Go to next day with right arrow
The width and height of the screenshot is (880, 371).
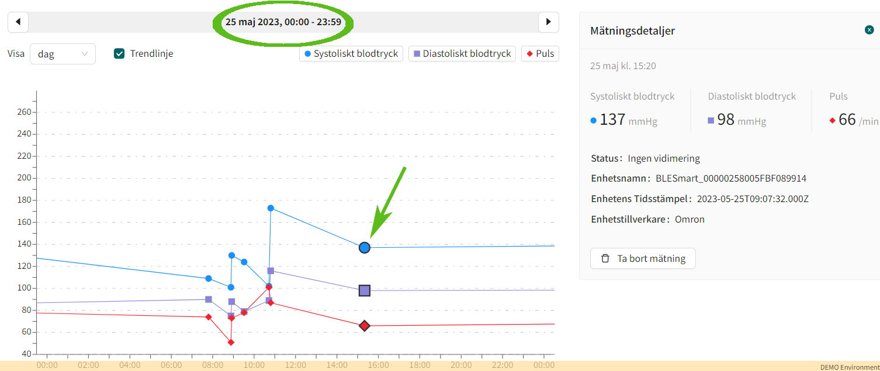tap(548, 22)
